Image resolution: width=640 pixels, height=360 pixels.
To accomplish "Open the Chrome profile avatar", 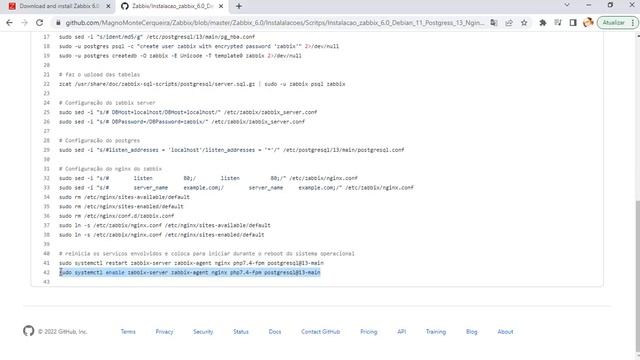I will [x=588, y=23].
